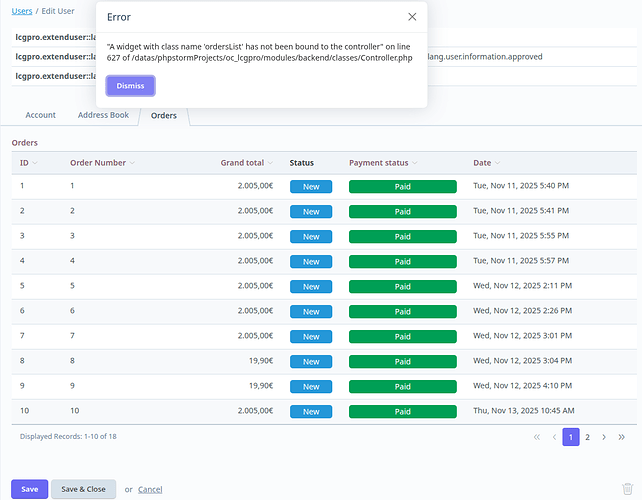Click the trash delete icon

pyautogui.click(x=627, y=489)
